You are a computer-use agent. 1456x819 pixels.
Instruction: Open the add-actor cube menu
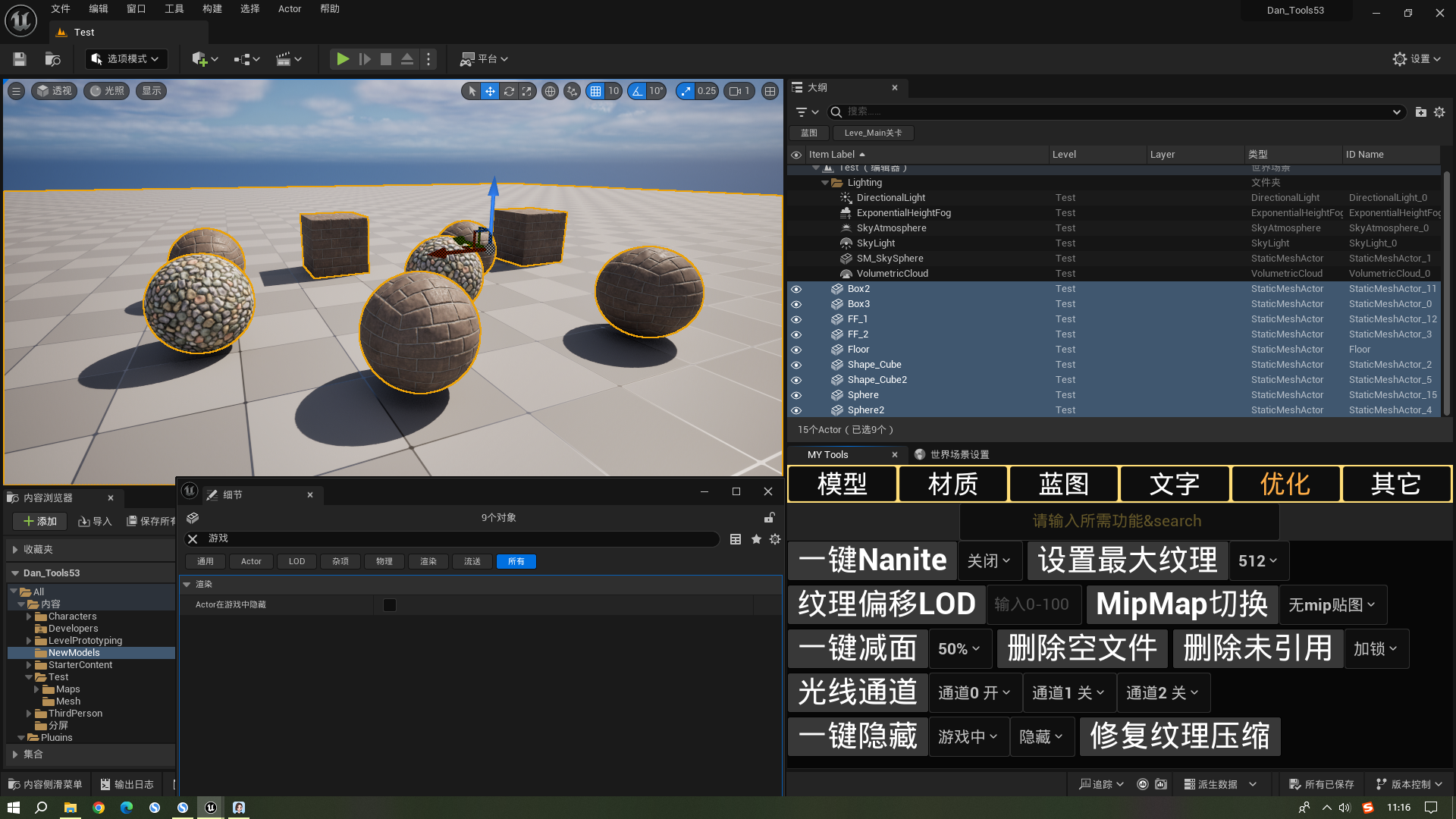click(205, 59)
